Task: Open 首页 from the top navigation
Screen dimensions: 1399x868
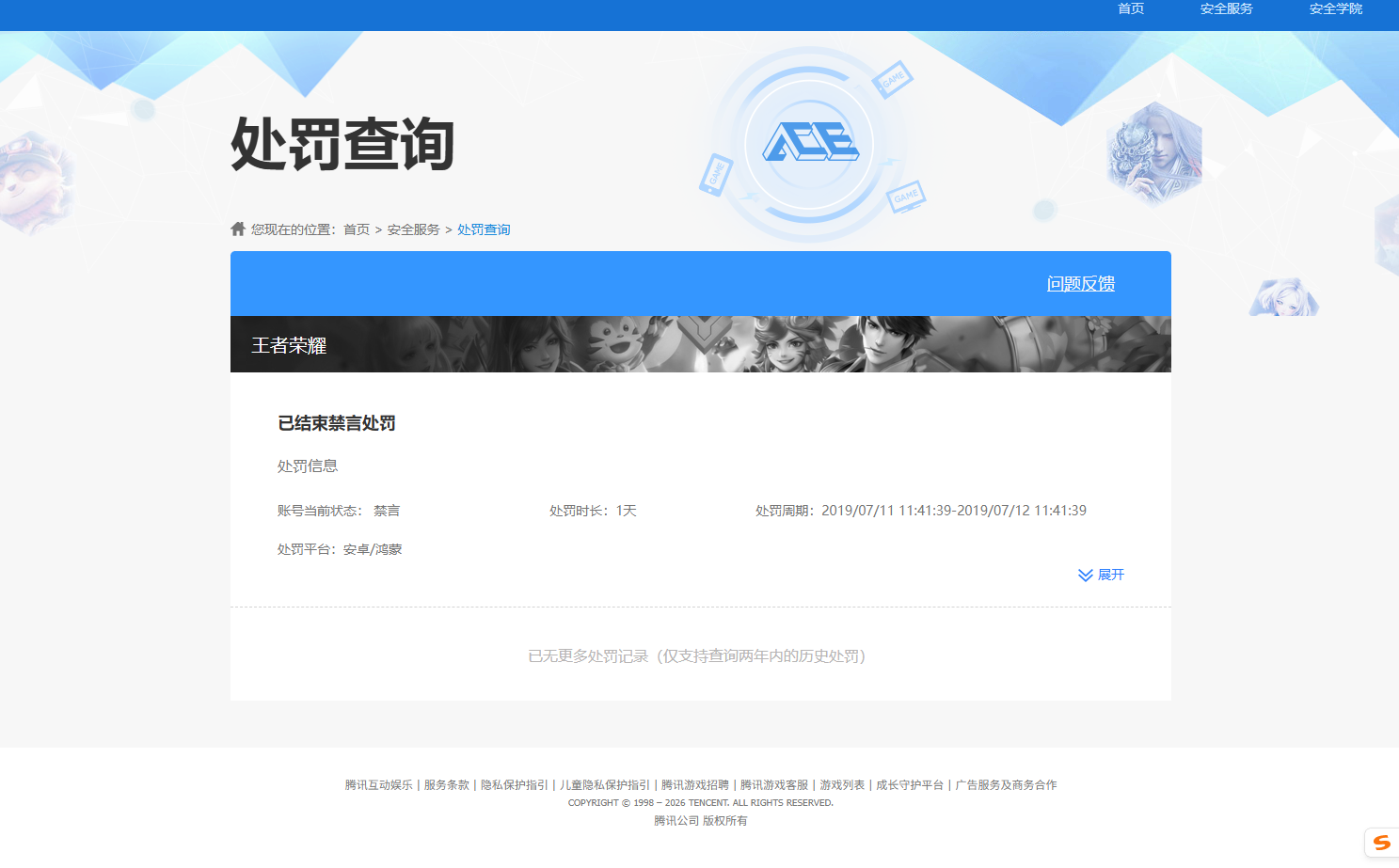Action: point(1131,9)
